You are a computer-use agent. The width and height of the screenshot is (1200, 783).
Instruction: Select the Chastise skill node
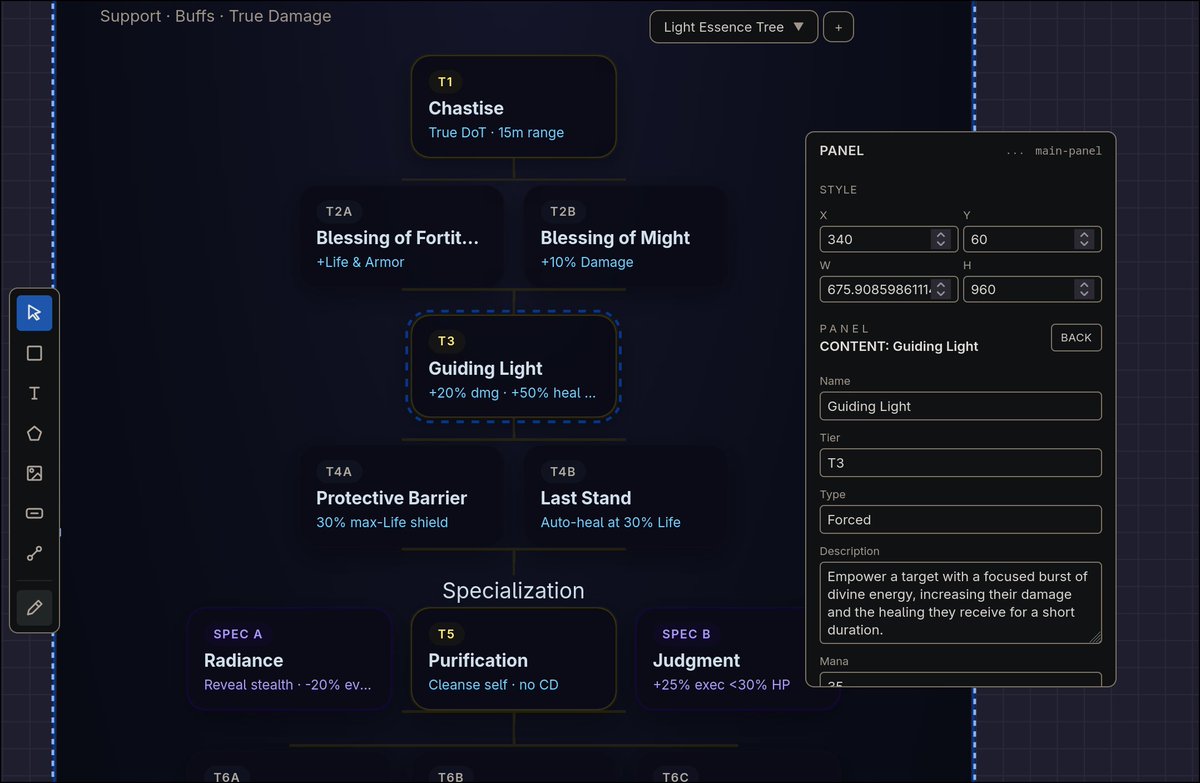(514, 107)
